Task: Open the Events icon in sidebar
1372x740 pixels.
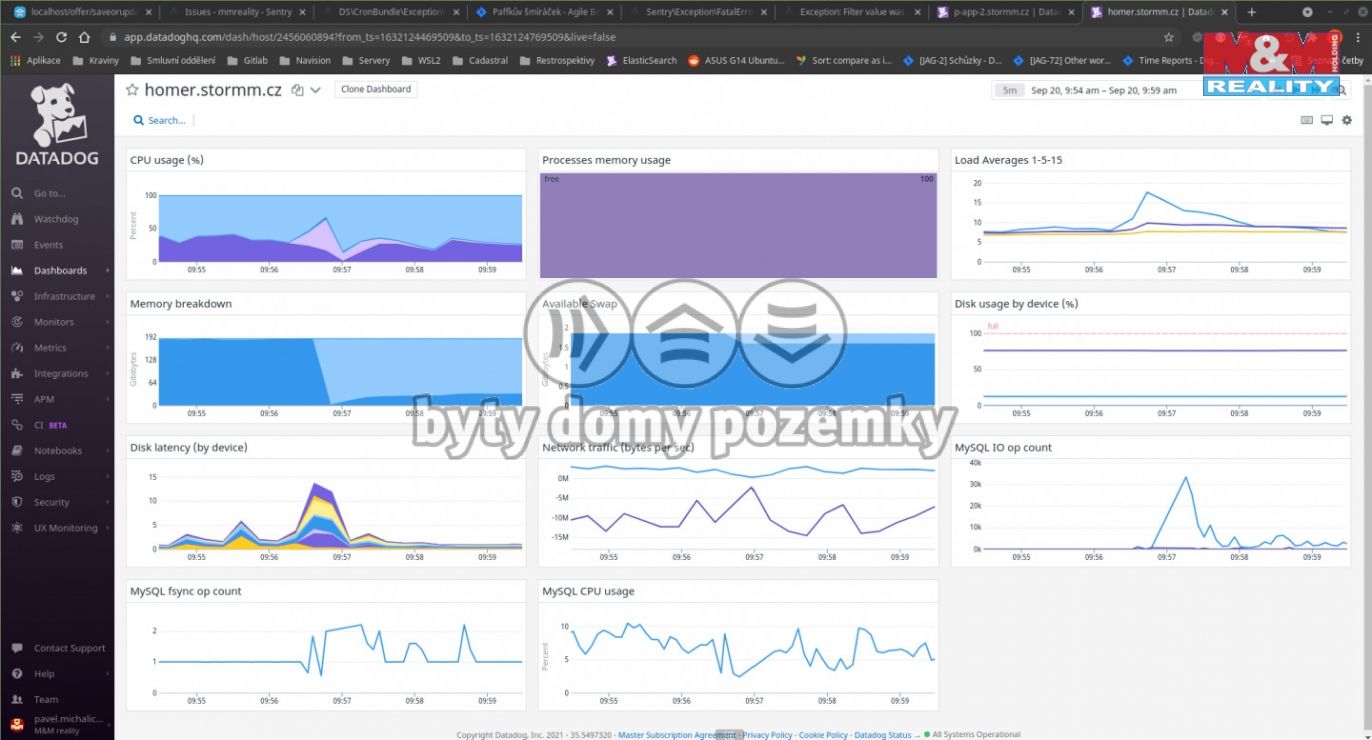Action: coord(16,245)
